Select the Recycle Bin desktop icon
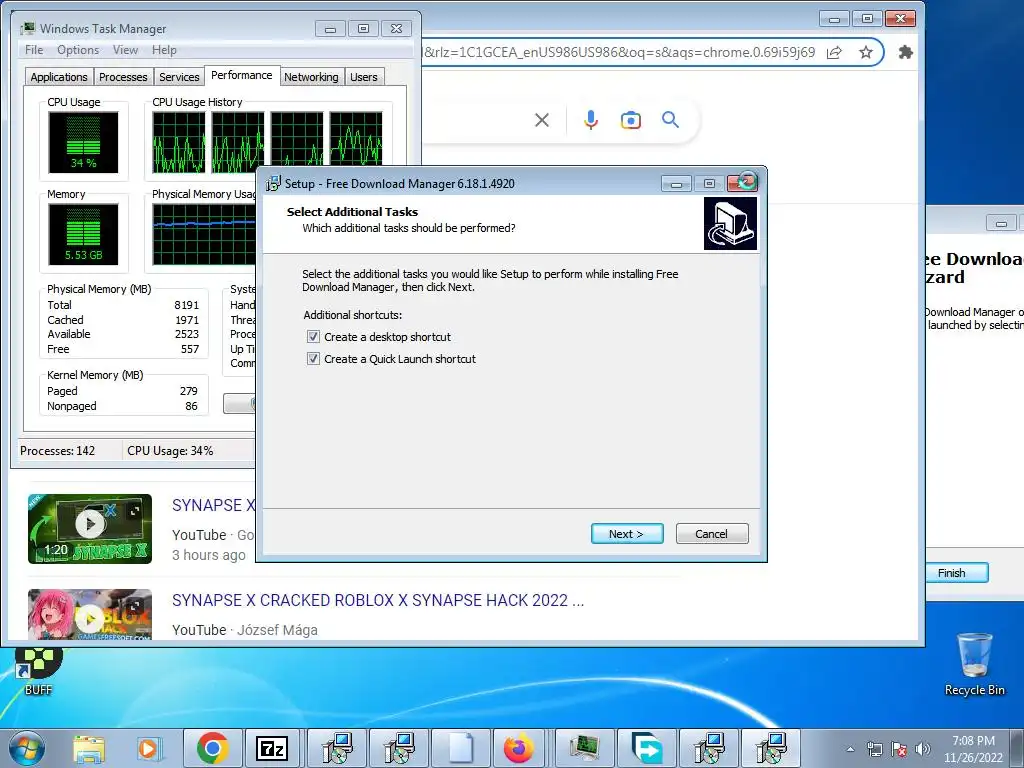The image size is (1024, 768). pyautogui.click(x=974, y=664)
